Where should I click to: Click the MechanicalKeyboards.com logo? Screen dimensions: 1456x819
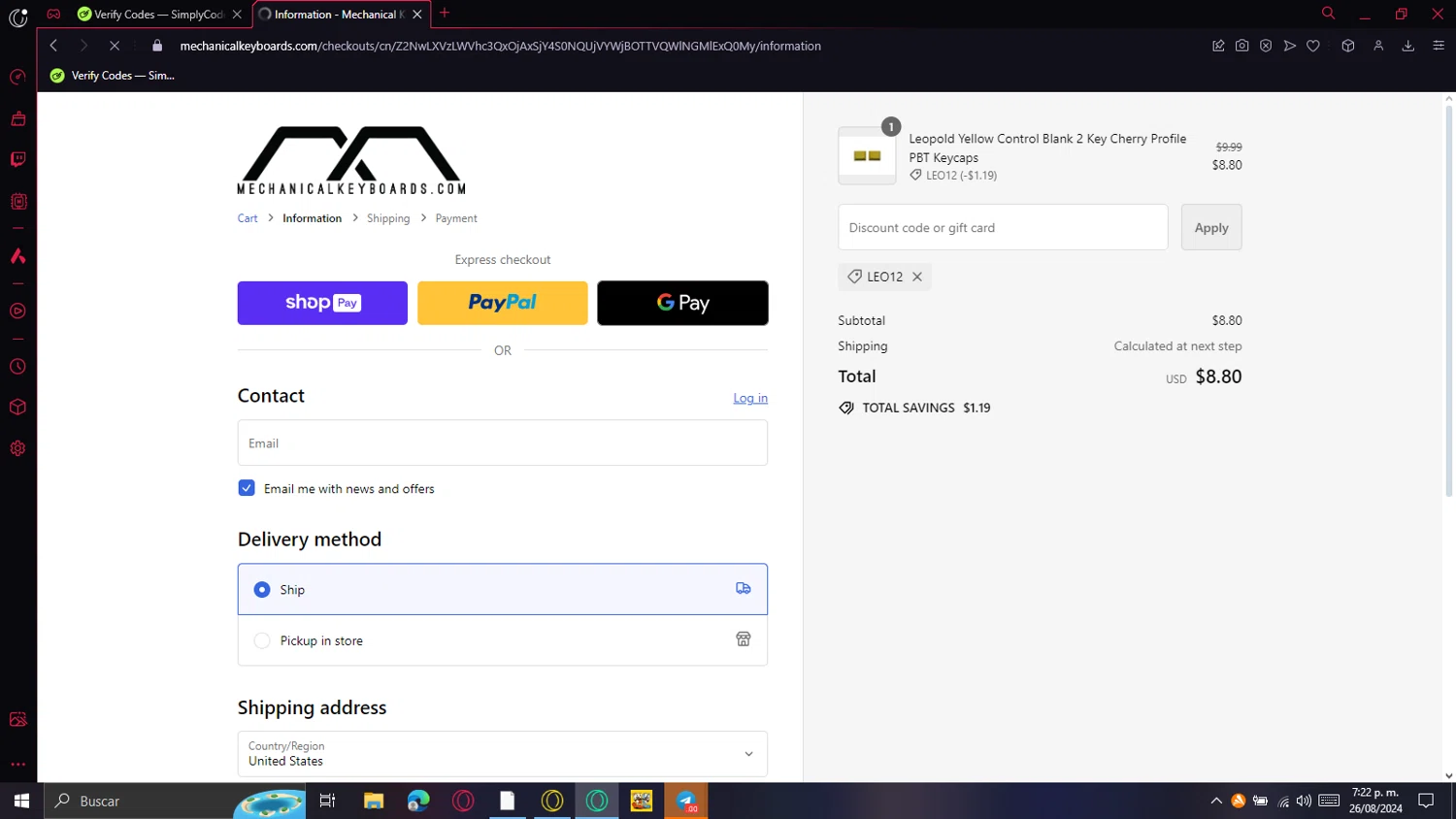click(x=351, y=160)
